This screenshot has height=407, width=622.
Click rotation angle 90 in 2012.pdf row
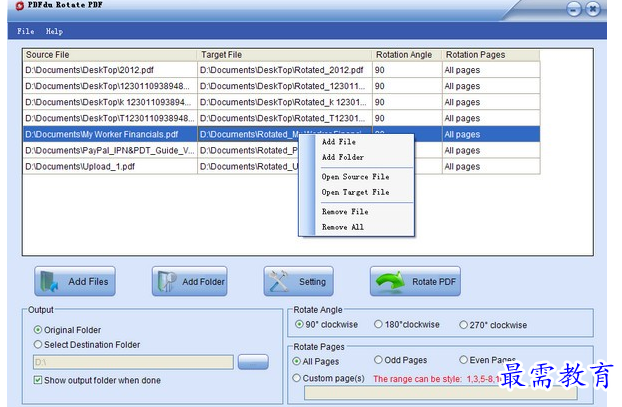coord(407,70)
